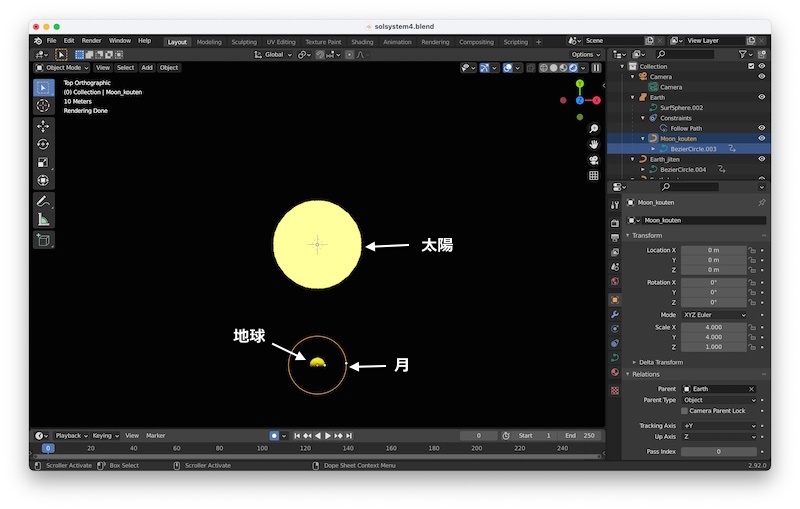Open the Render menu

[x=91, y=41]
